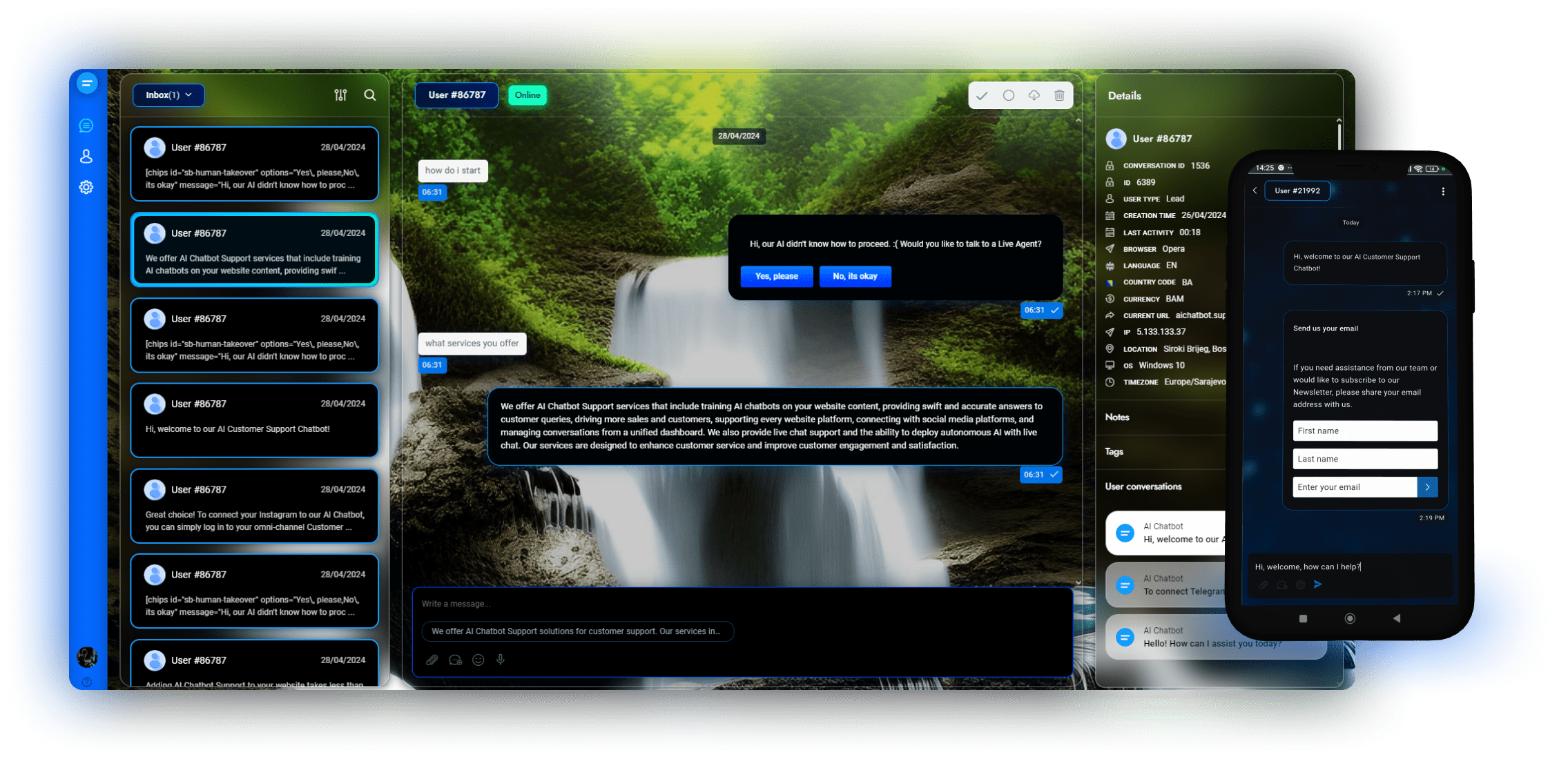Submit the email with the arrow button
The height and width of the screenshot is (759, 1568).
(x=1427, y=487)
